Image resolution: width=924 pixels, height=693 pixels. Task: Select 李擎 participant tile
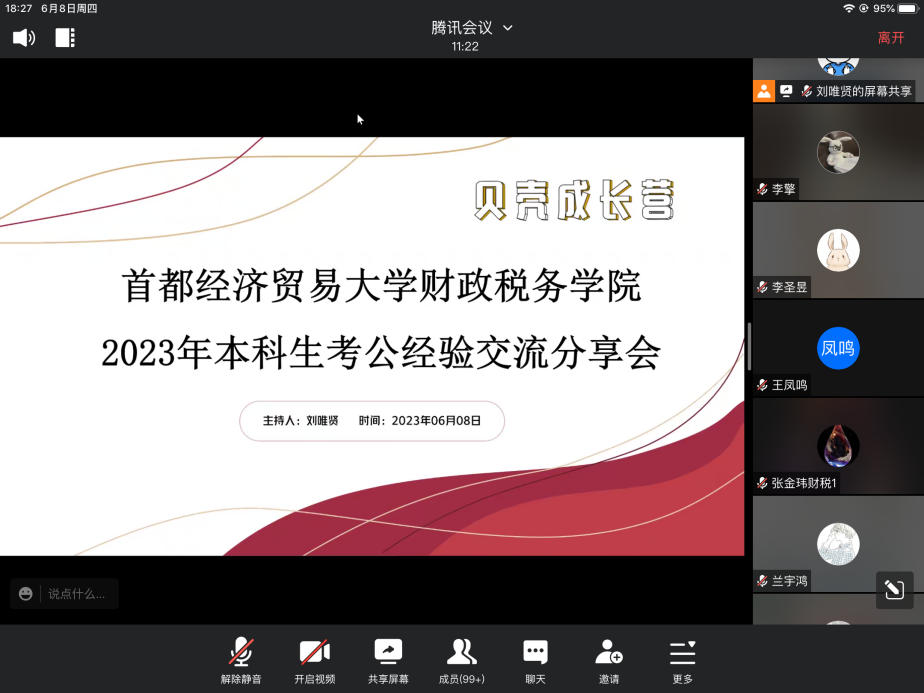tap(838, 152)
